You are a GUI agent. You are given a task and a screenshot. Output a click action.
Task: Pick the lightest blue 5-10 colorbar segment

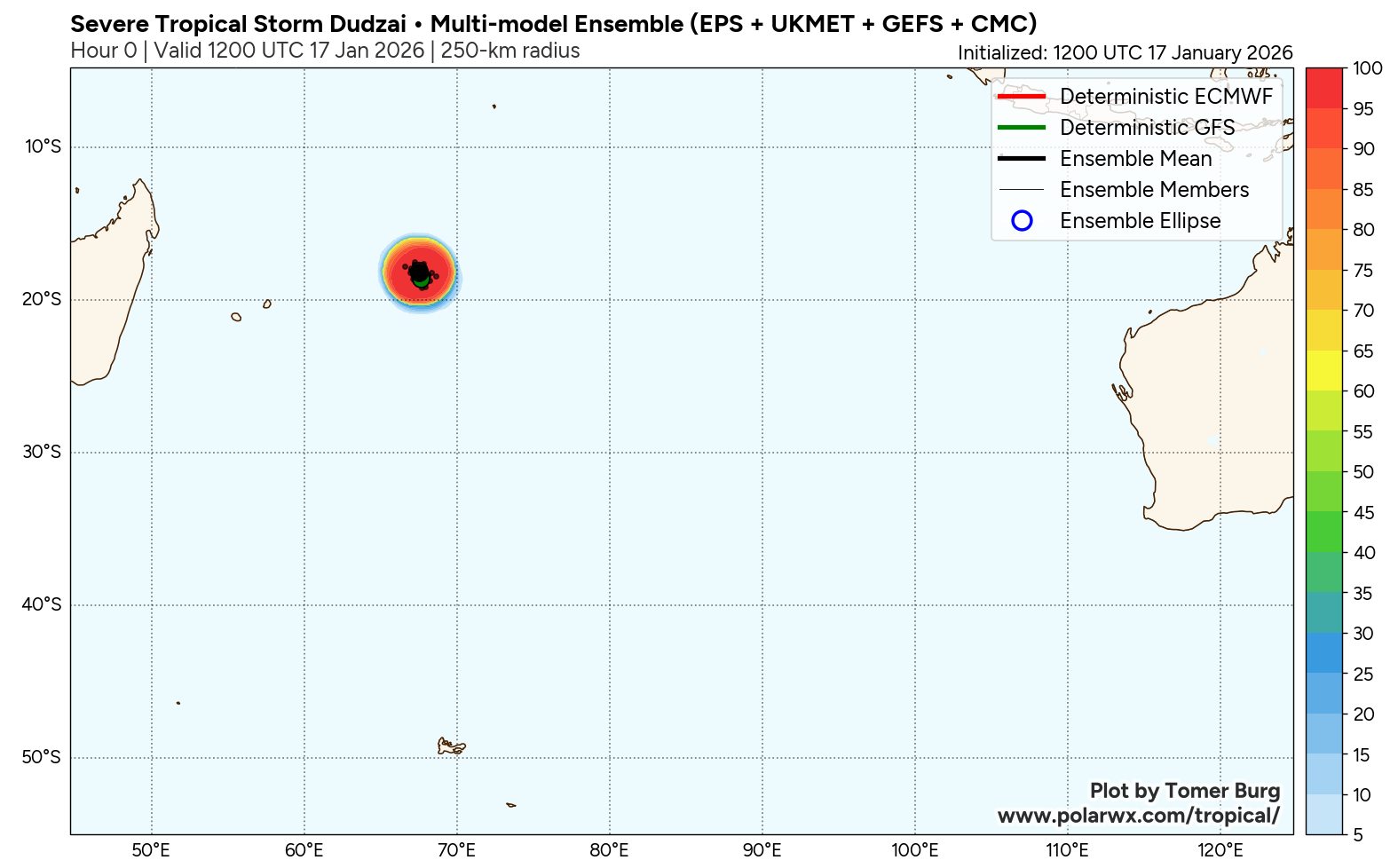[x=1323, y=815]
